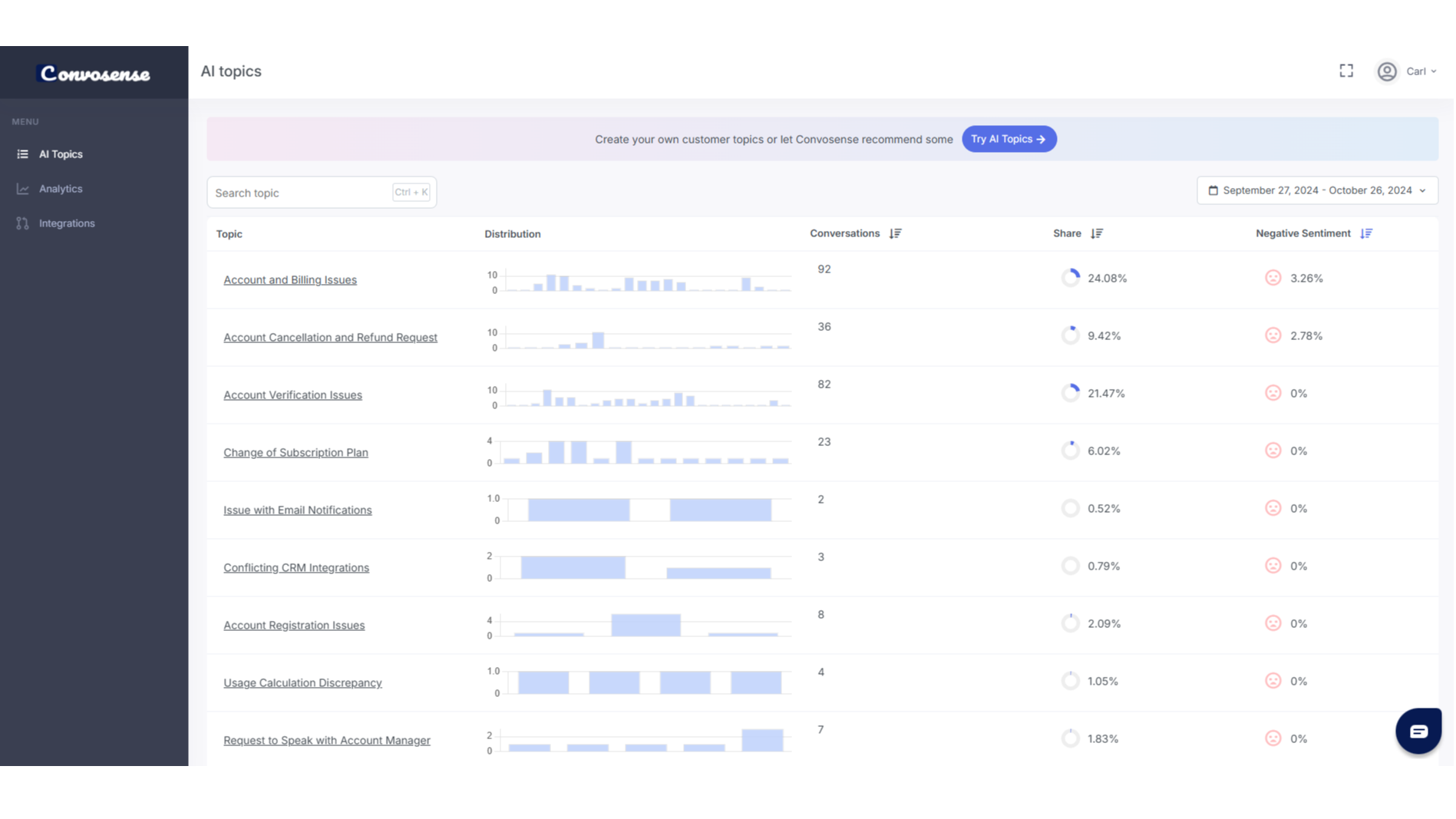Open the chat support widget
1456x819 pixels.
(1418, 731)
